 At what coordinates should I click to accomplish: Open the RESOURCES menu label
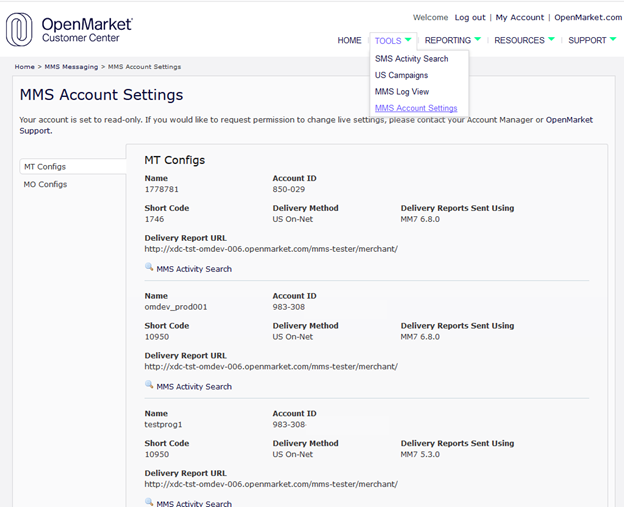[x=519, y=40]
